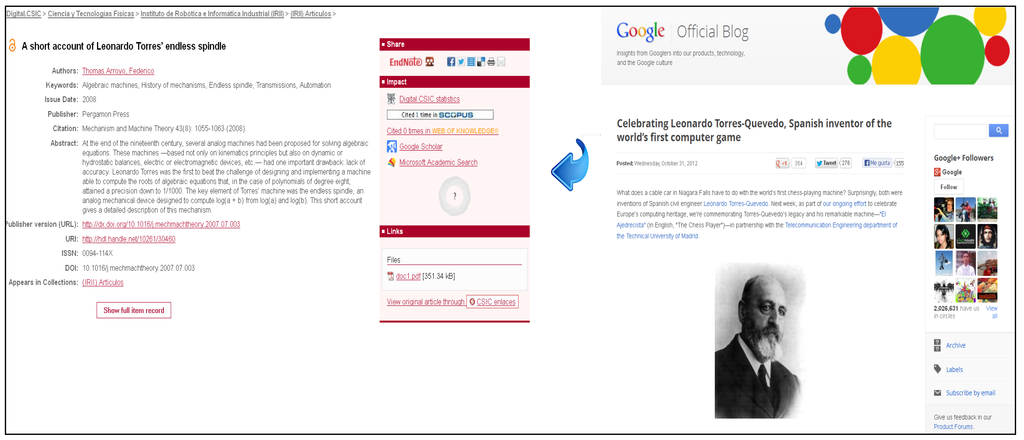Open the doc1.pdf file link
The height and width of the screenshot is (440, 1024).
pyautogui.click(x=410, y=275)
